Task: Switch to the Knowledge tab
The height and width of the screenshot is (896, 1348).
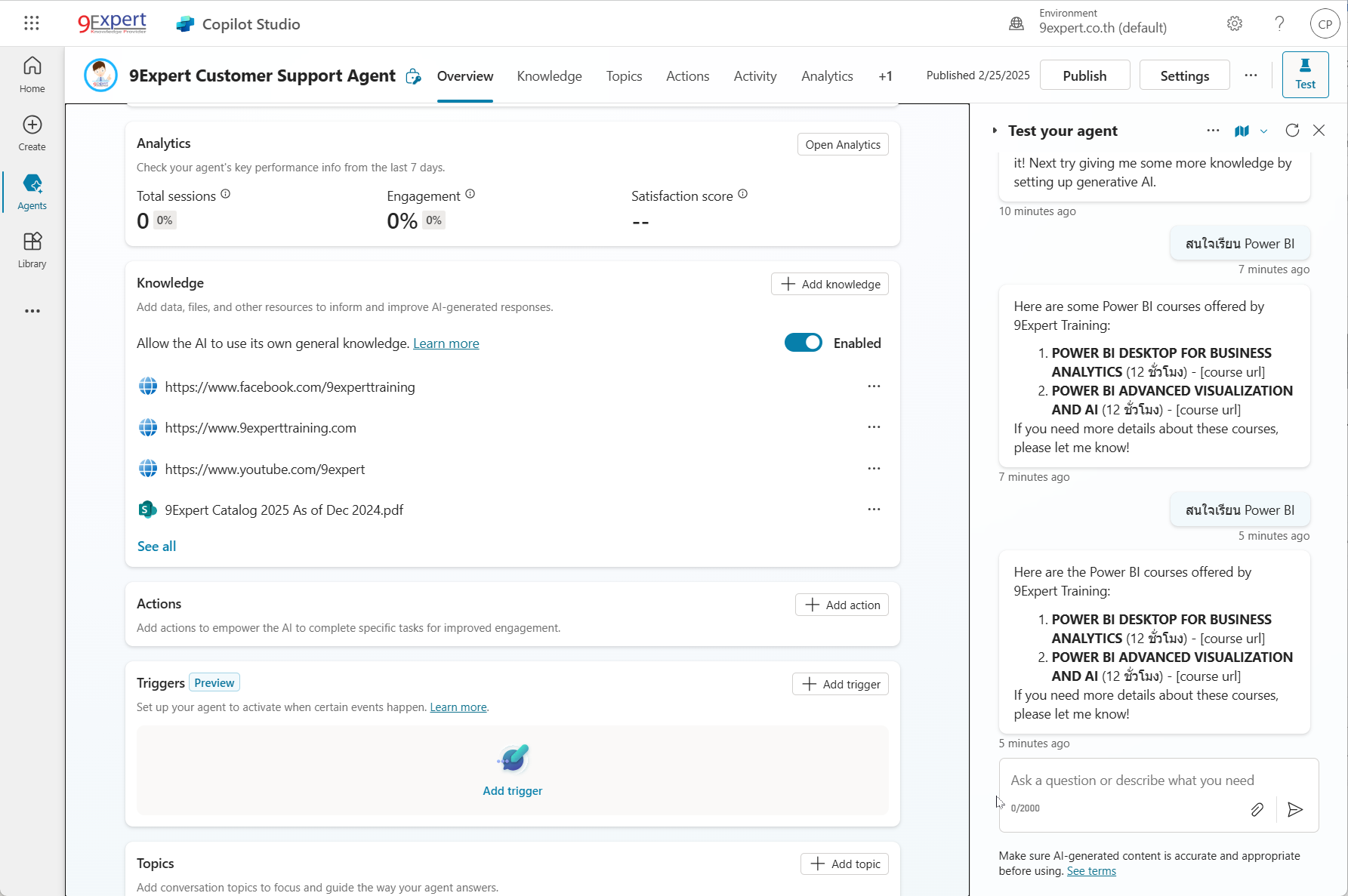Action: [x=549, y=75]
